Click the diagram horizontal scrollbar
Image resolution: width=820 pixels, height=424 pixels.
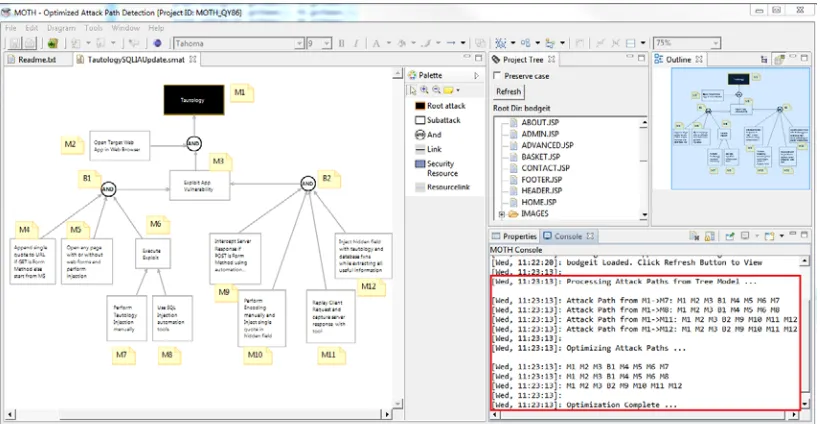point(197,414)
